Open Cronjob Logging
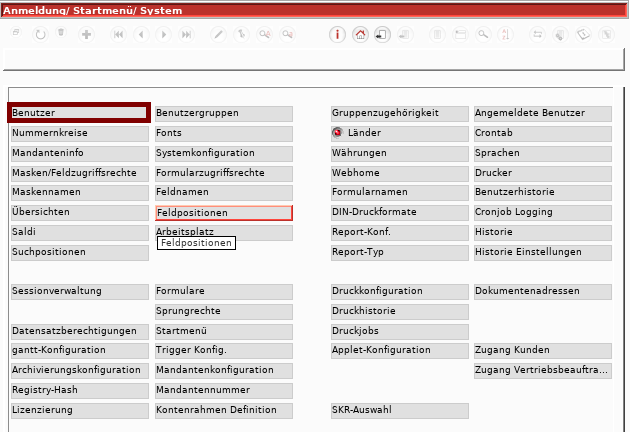This screenshot has width=630, height=432. [543, 213]
